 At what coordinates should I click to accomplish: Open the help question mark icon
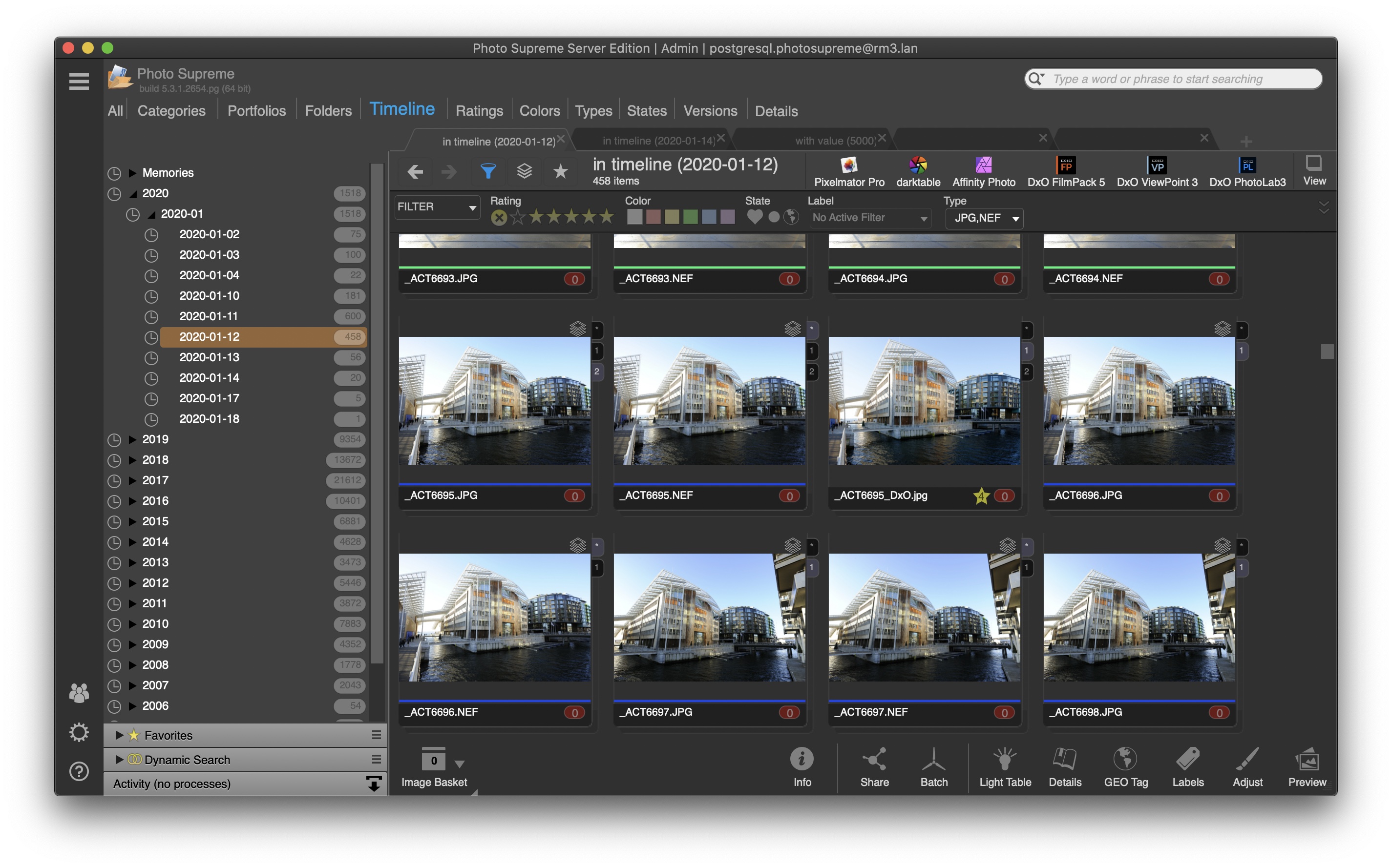point(79,771)
